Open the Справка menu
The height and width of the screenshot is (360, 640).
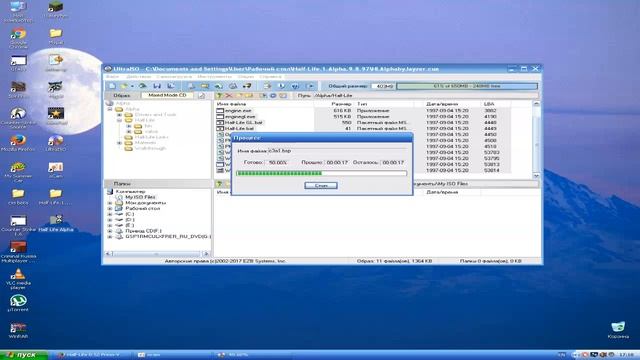click(x=270, y=77)
